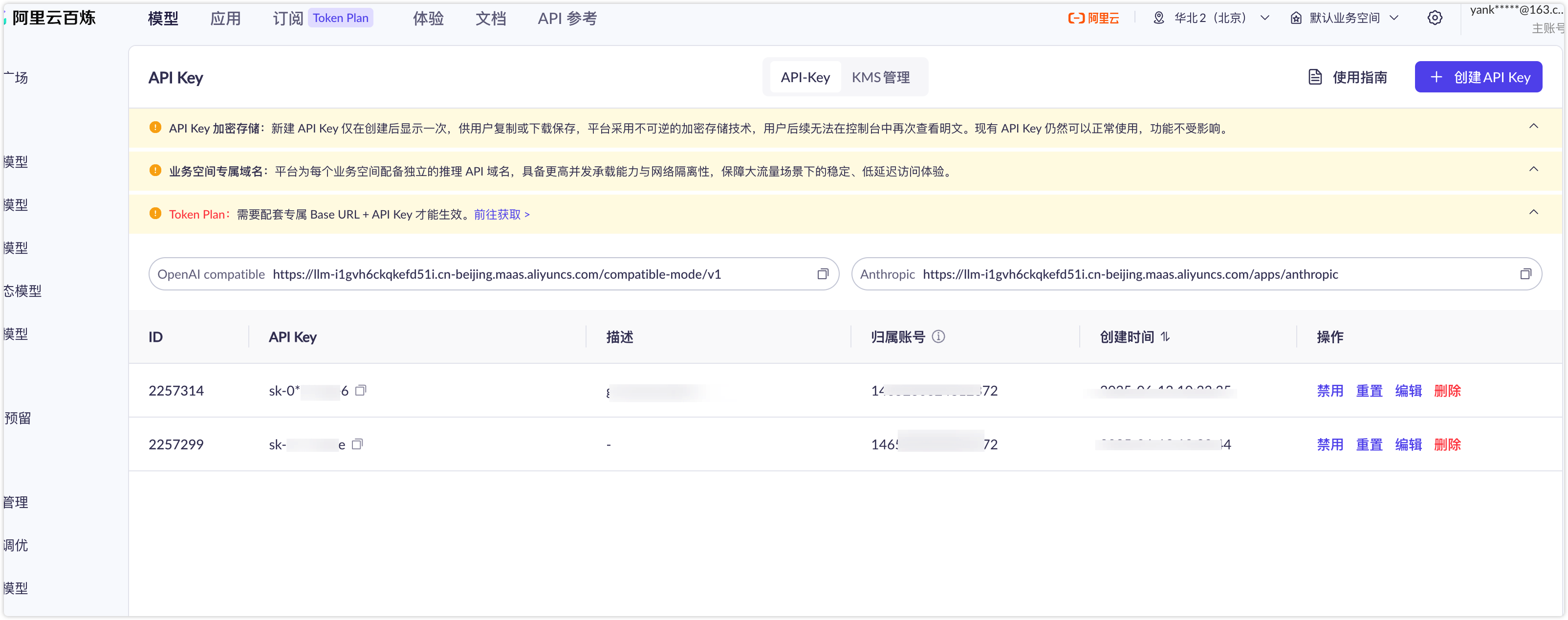1568x620 pixels.
Task: Click 删除 for key 2257314
Action: [x=1447, y=391]
